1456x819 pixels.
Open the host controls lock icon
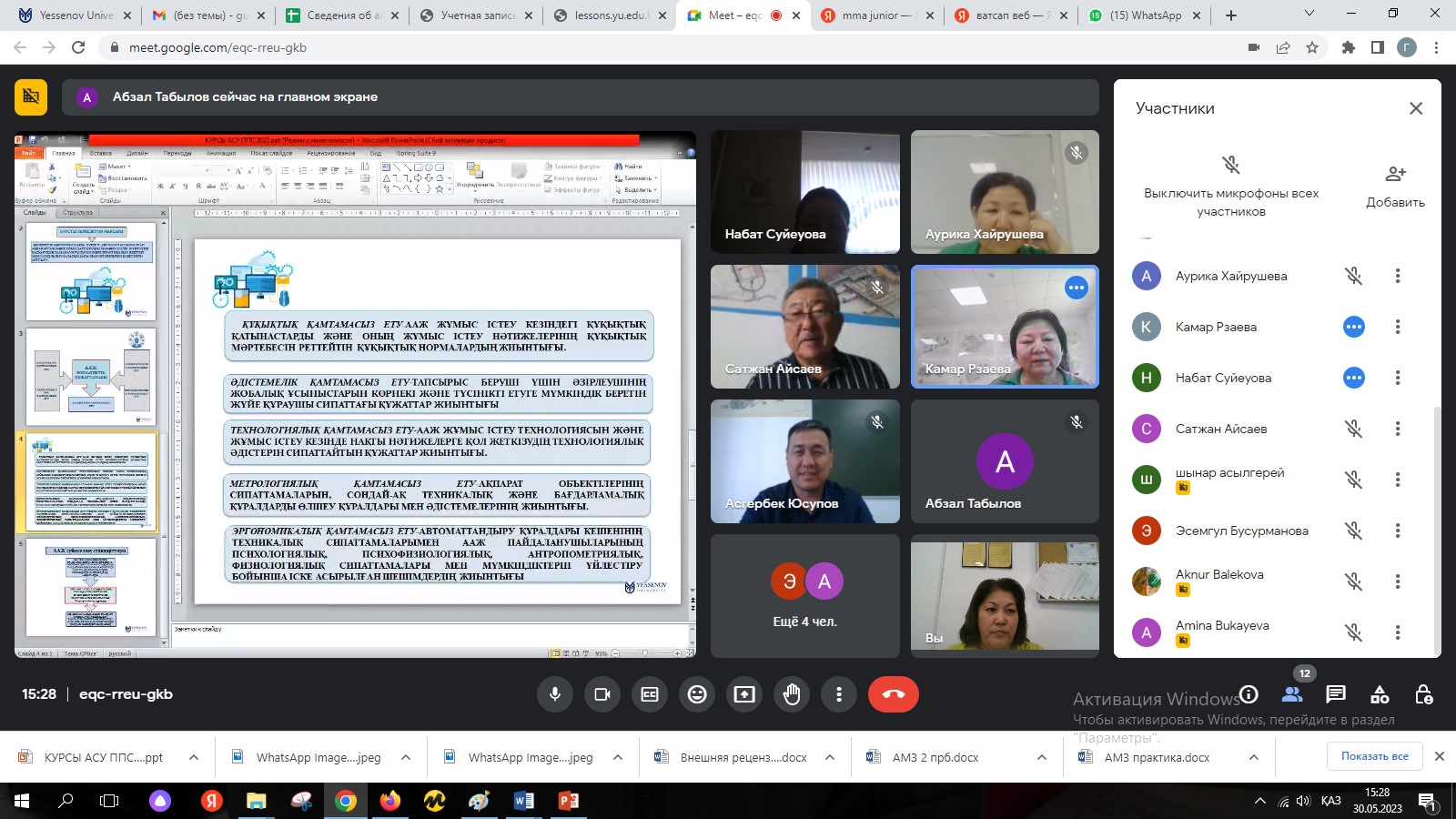pos(1424,694)
